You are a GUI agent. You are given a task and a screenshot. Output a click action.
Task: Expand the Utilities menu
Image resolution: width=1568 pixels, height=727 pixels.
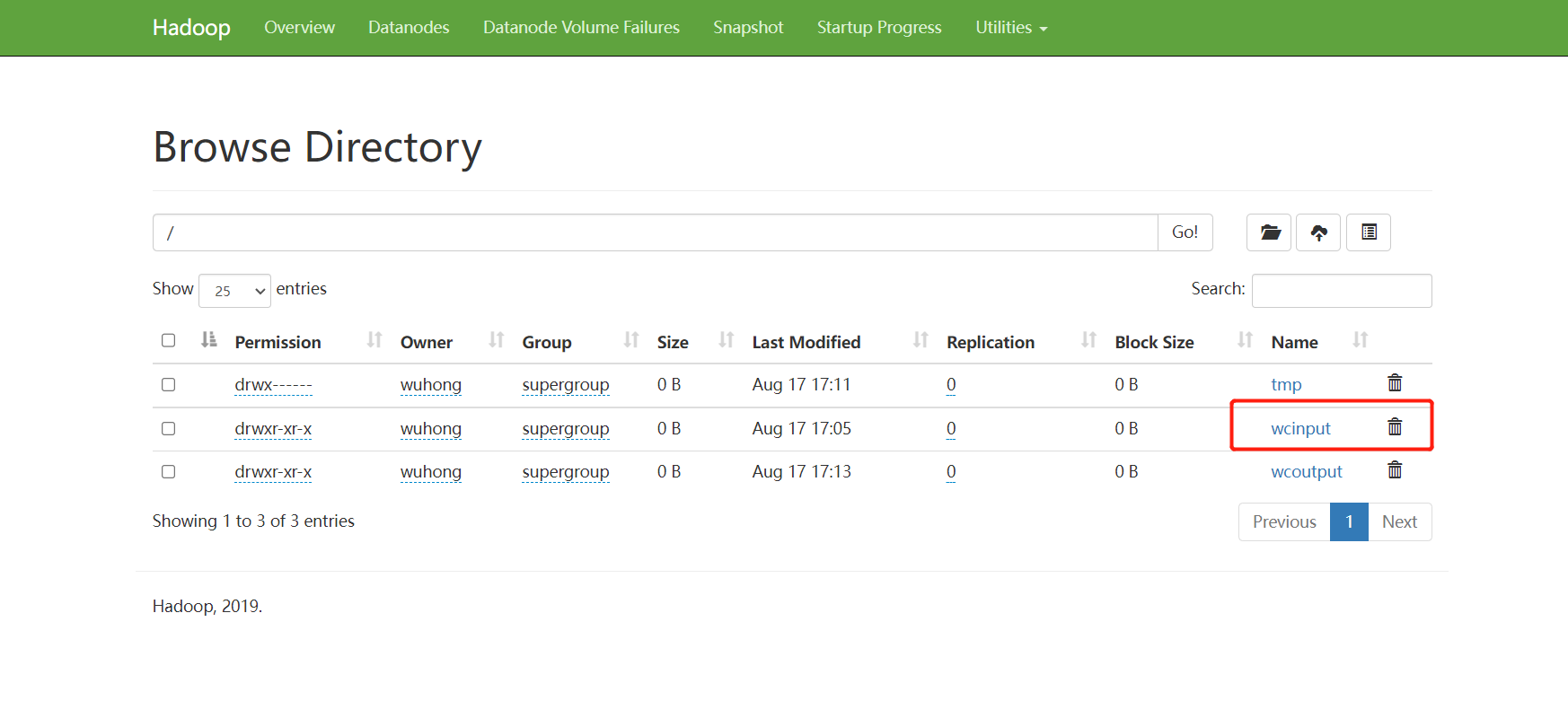1011,28
